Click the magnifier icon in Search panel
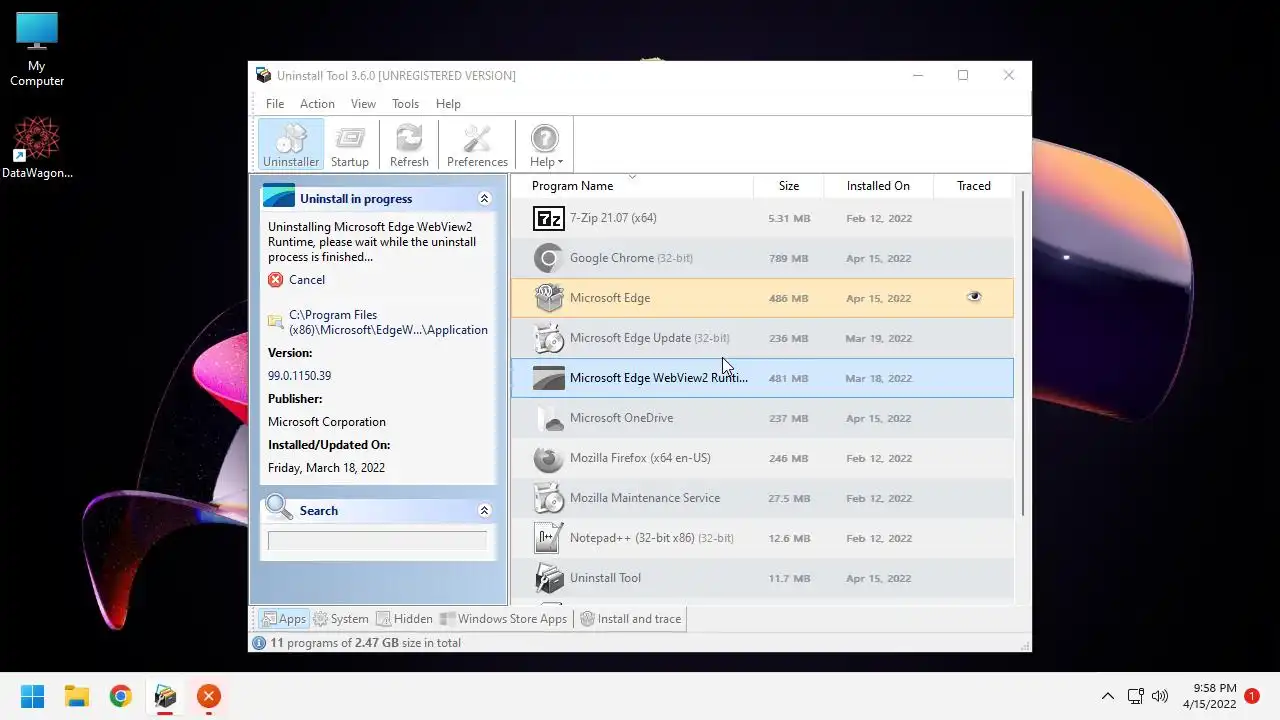Image resolution: width=1280 pixels, height=720 pixels. pyautogui.click(x=279, y=508)
